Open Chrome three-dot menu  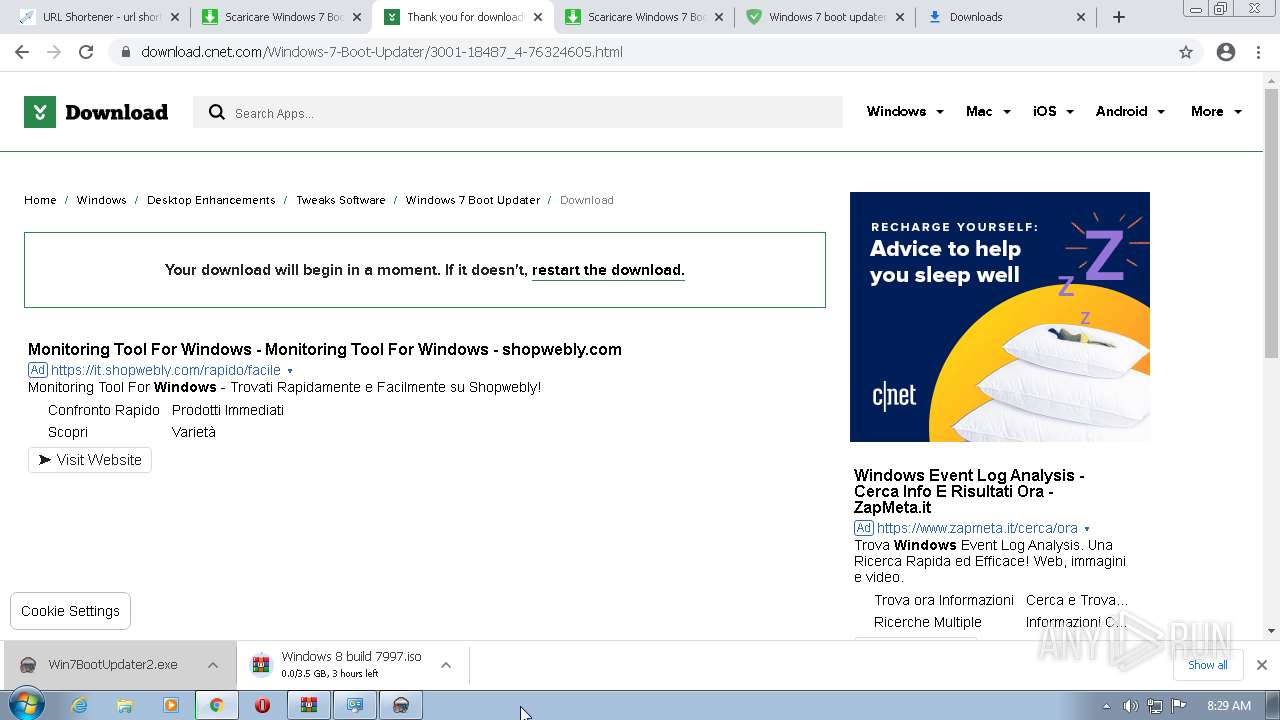pos(1258,52)
